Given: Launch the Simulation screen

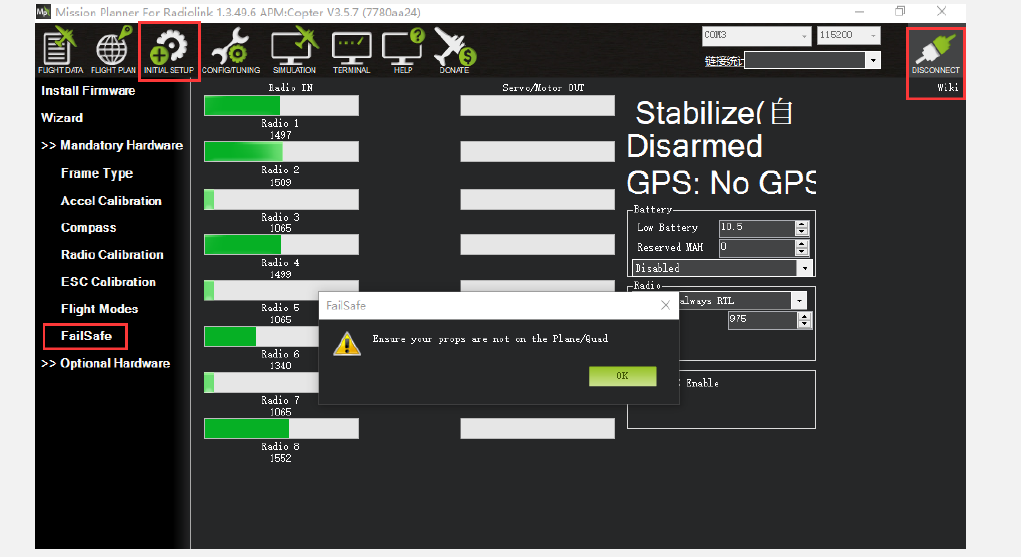Looking at the screenshot, I should point(294,50).
